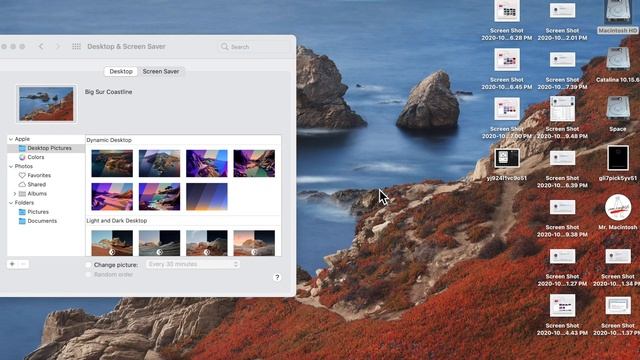
Task: Collapse the Folders section in sidebar
Action: 11,203
